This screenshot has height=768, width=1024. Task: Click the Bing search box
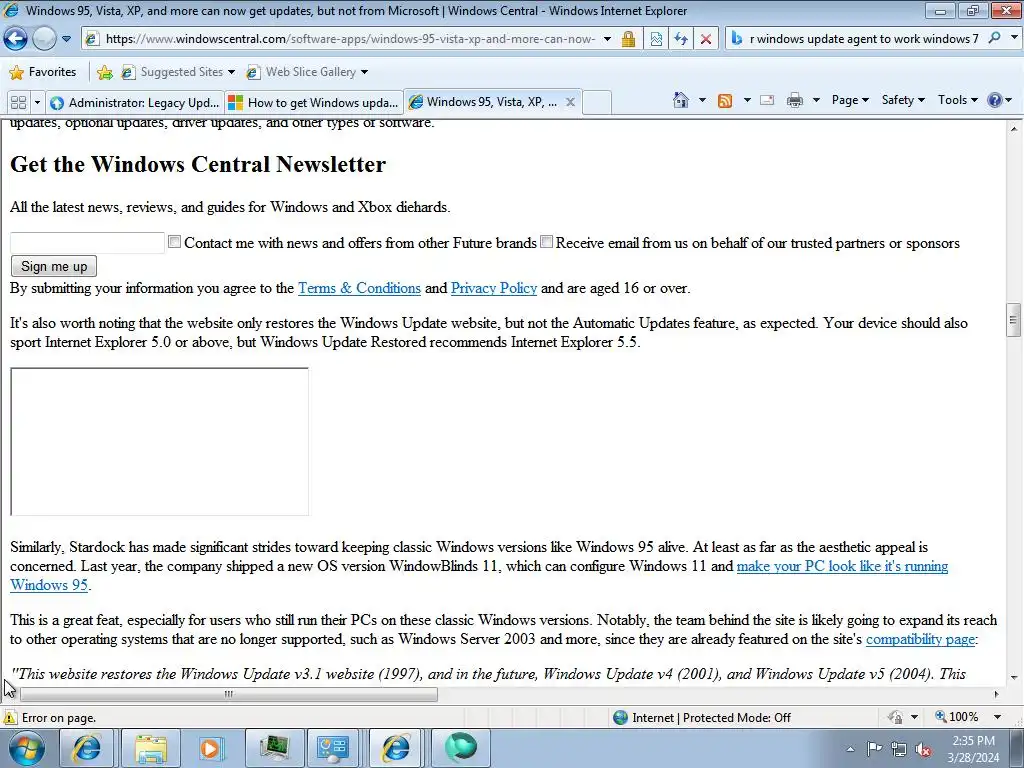[863, 39]
